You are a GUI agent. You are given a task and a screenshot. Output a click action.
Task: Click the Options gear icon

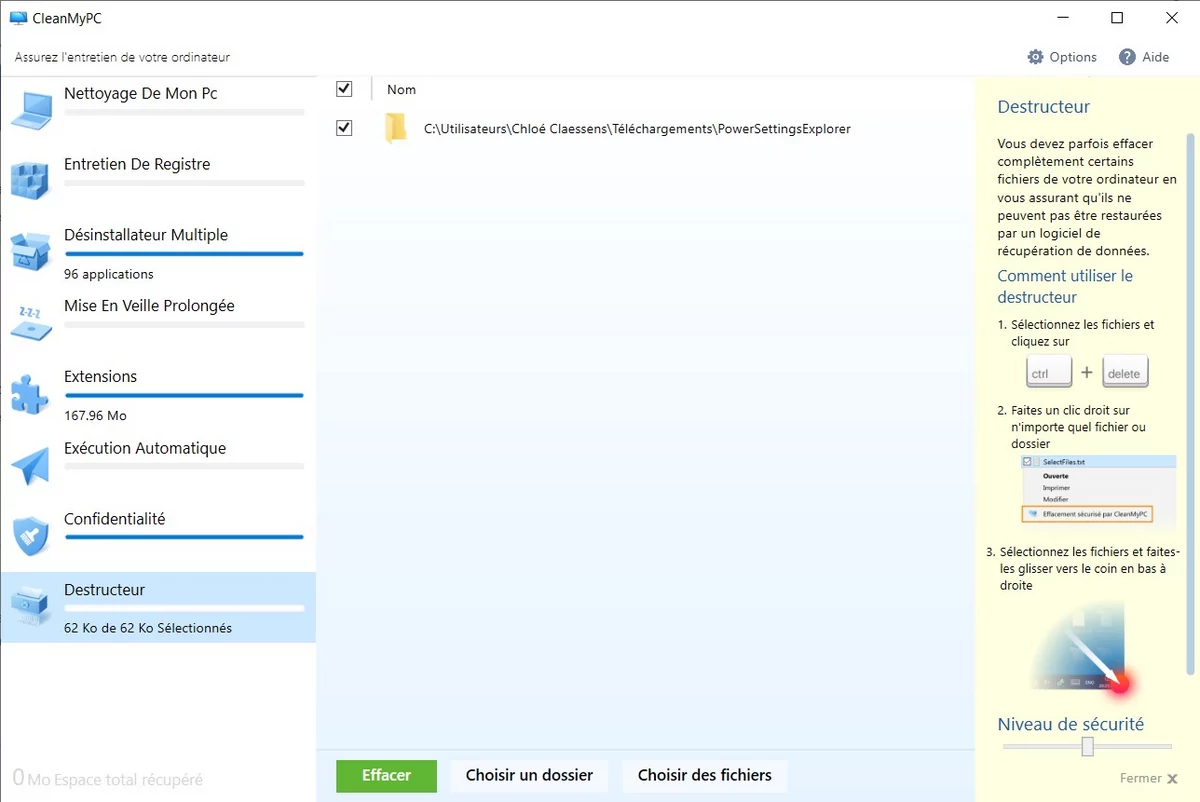1035,57
